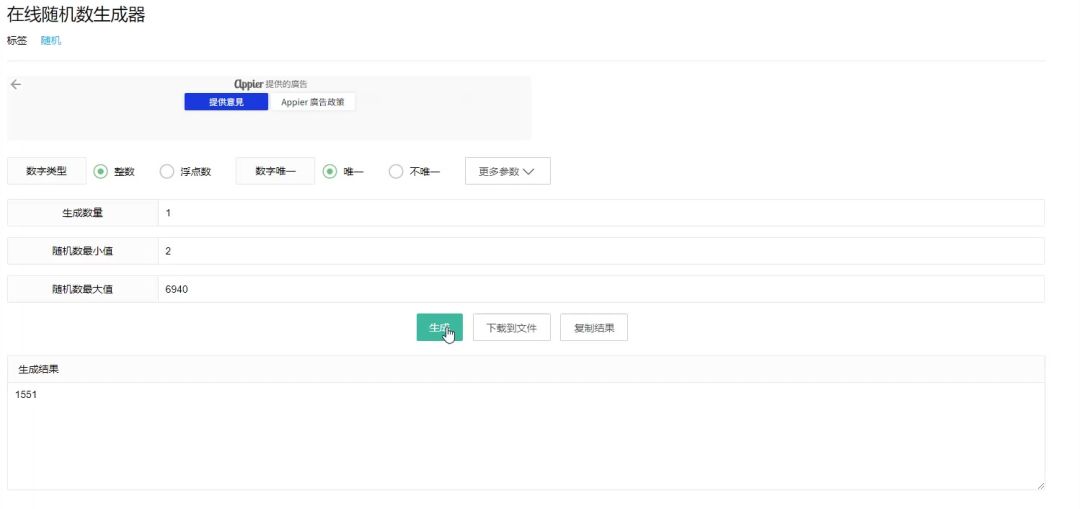
Task: Click the 随机数最大值 field showing 6940
Action: point(600,289)
